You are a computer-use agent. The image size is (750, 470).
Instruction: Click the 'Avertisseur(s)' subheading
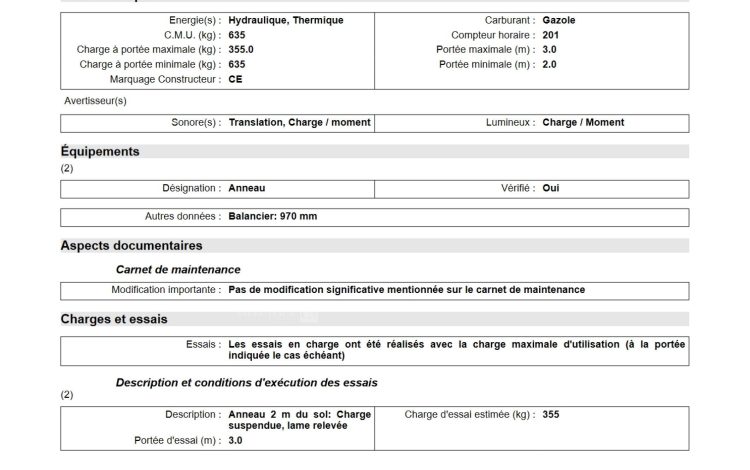(x=95, y=101)
